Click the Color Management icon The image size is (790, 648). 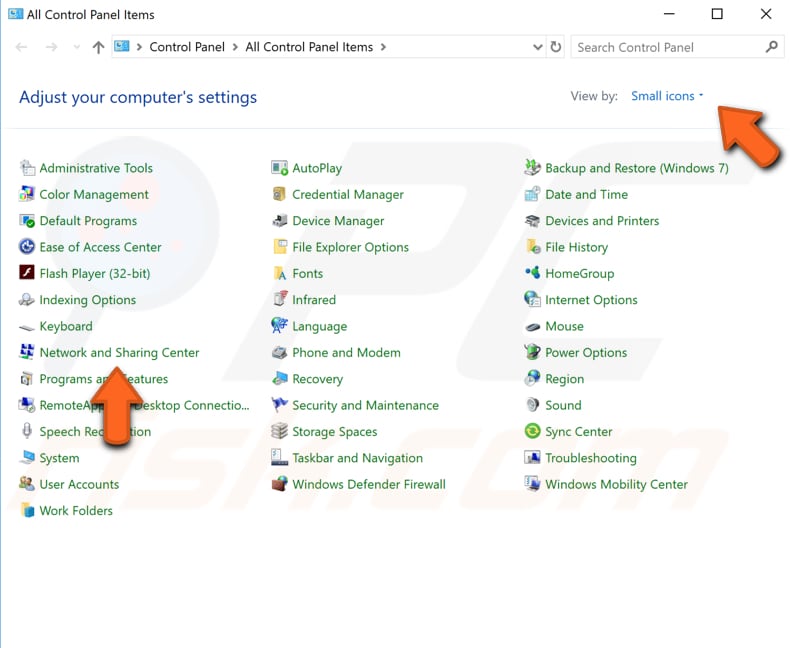(27, 194)
